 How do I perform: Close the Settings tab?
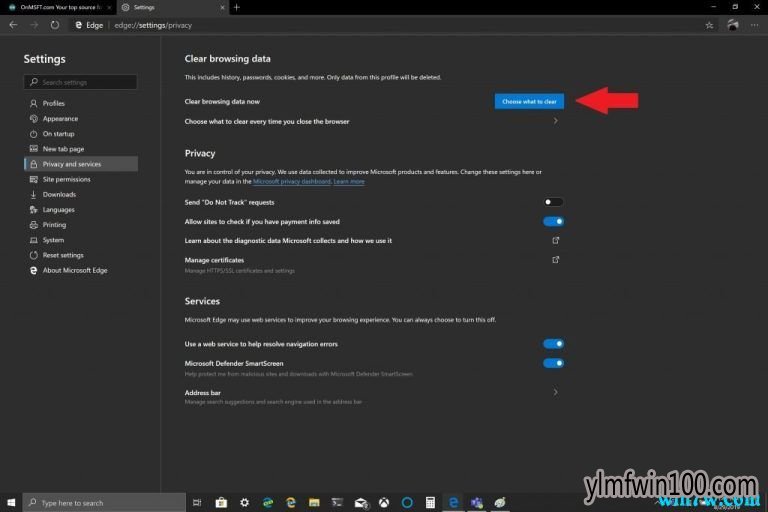222,7
